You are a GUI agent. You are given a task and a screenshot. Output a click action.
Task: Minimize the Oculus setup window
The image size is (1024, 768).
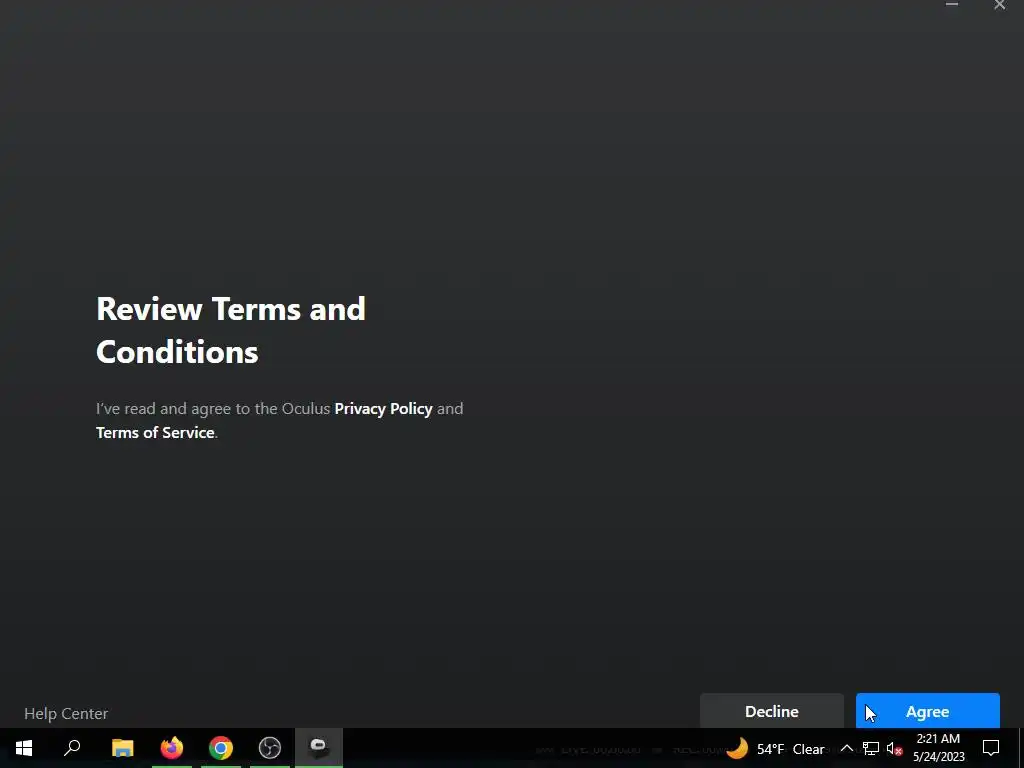tap(952, 5)
